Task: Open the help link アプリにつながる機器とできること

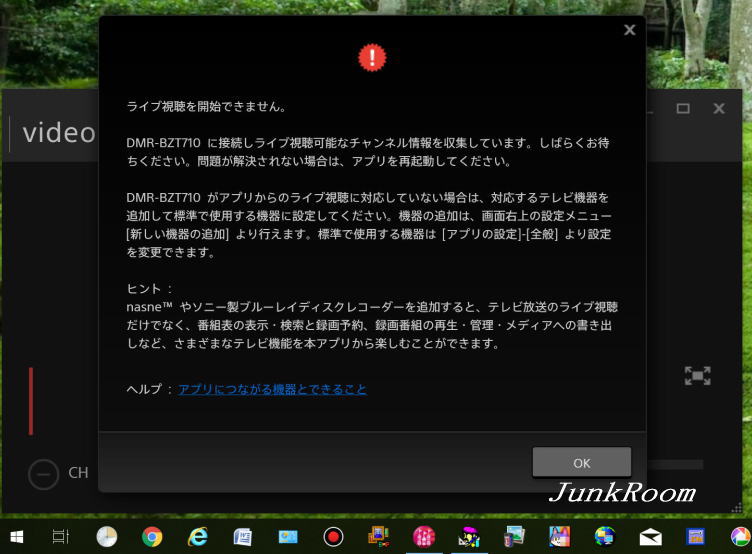Action: click(x=272, y=389)
